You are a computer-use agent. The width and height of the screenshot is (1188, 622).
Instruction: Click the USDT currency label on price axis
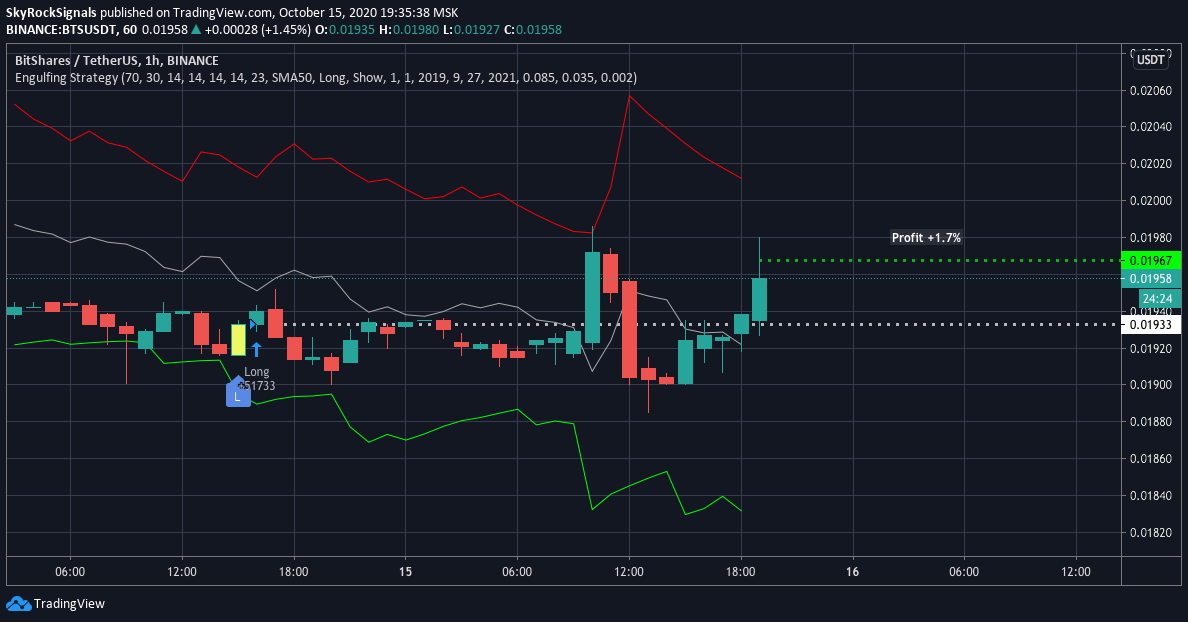click(x=1150, y=60)
